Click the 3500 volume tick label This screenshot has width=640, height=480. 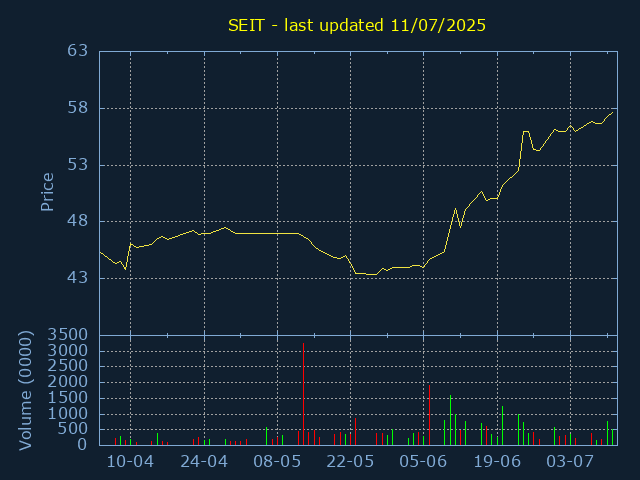click(x=68, y=335)
